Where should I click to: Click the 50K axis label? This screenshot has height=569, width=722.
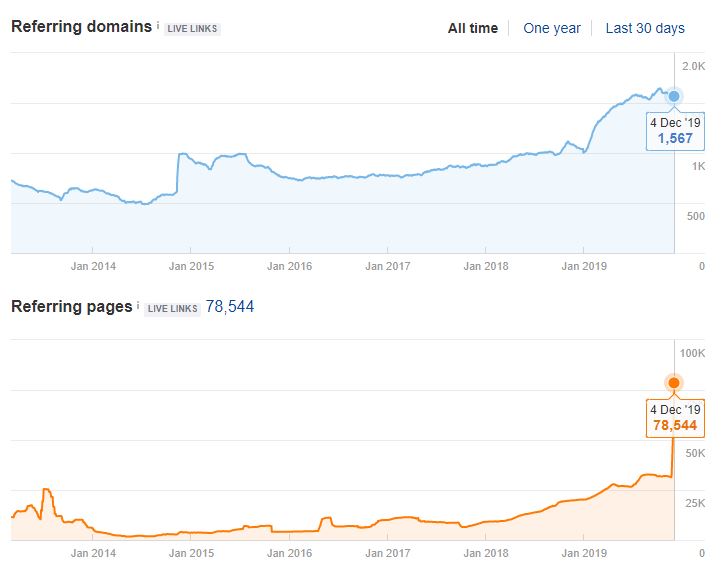(695, 453)
